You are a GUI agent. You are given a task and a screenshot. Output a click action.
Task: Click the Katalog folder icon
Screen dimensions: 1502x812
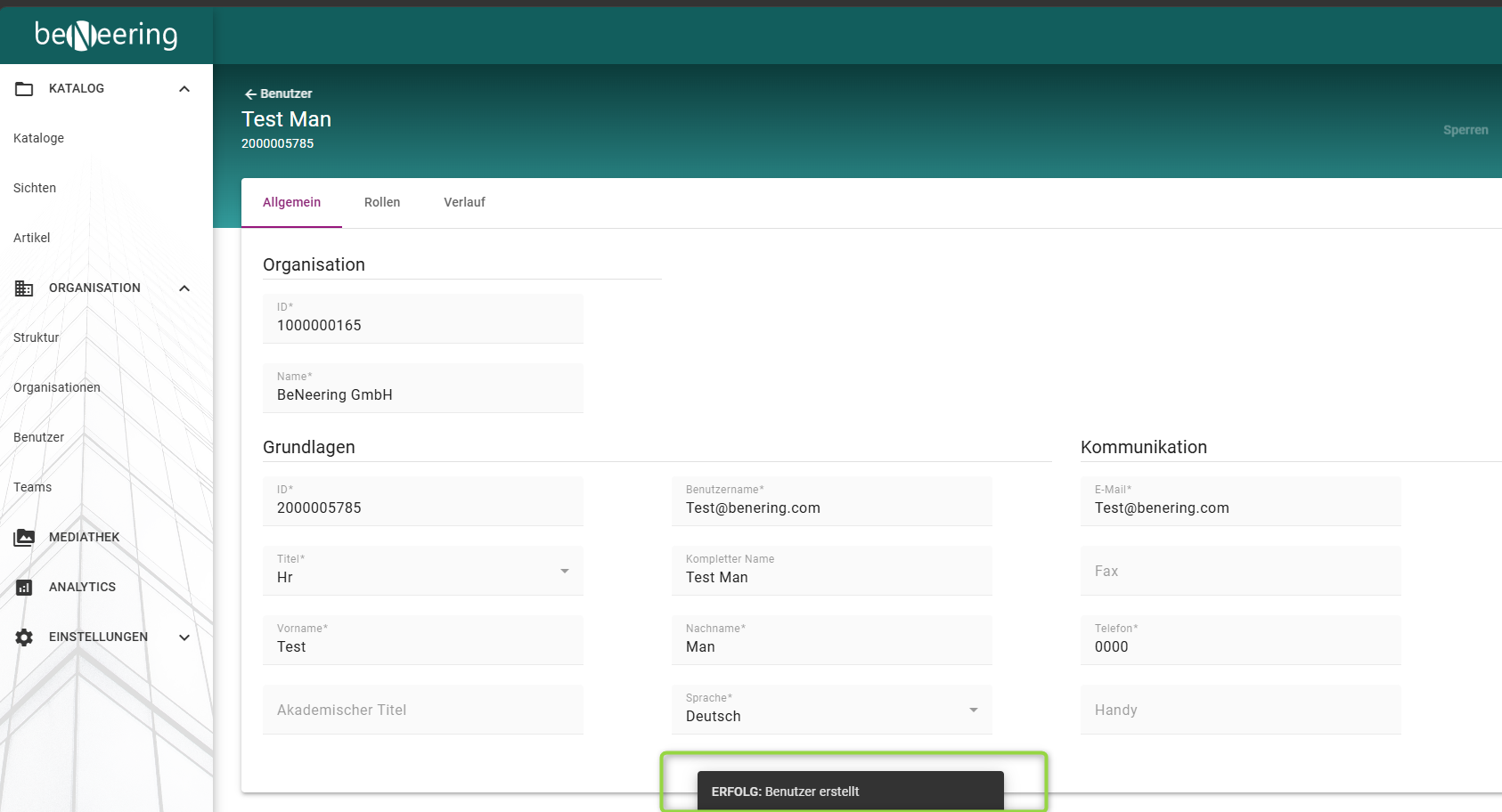point(24,89)
